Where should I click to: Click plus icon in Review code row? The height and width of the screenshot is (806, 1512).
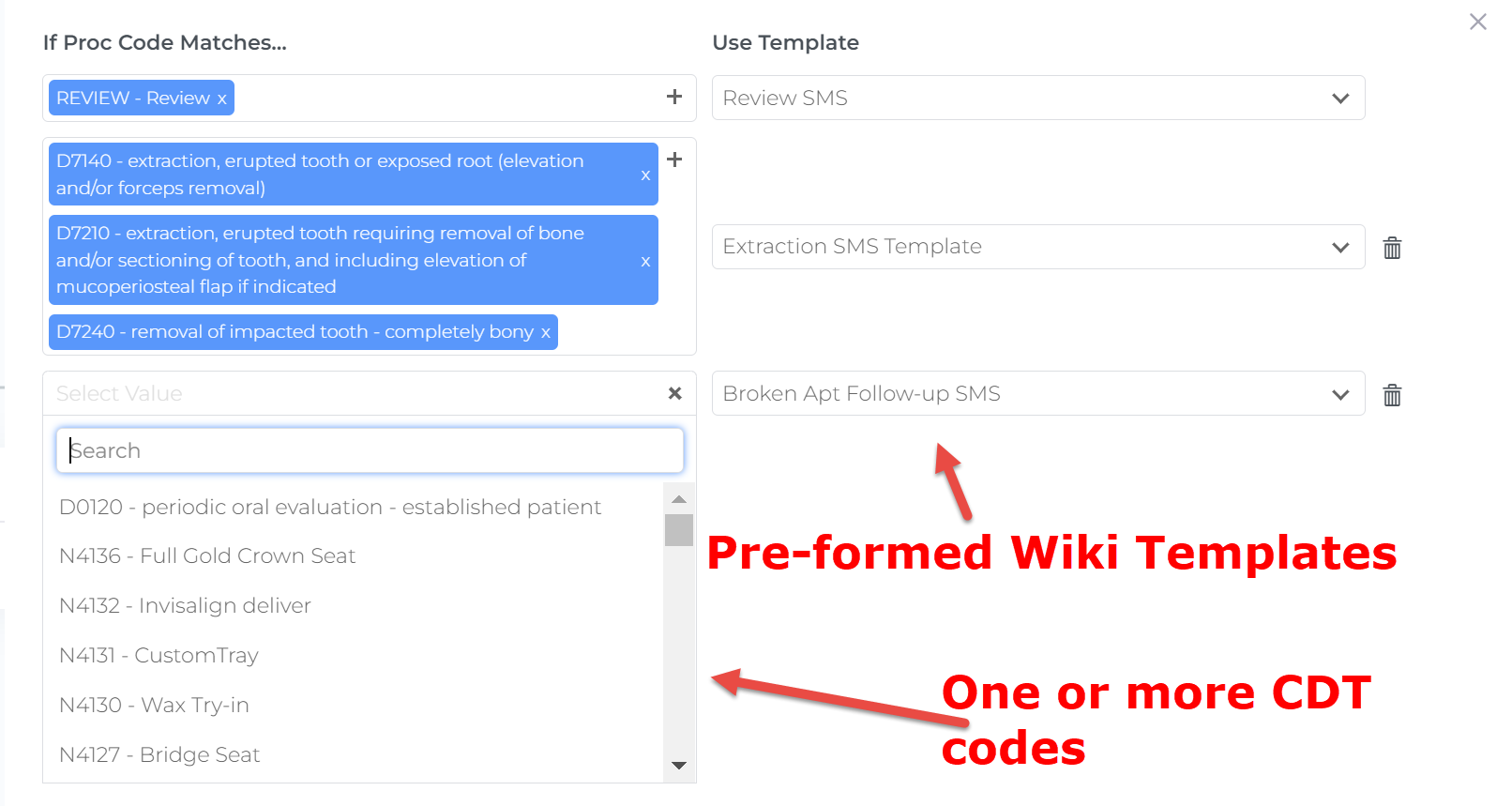673,97
